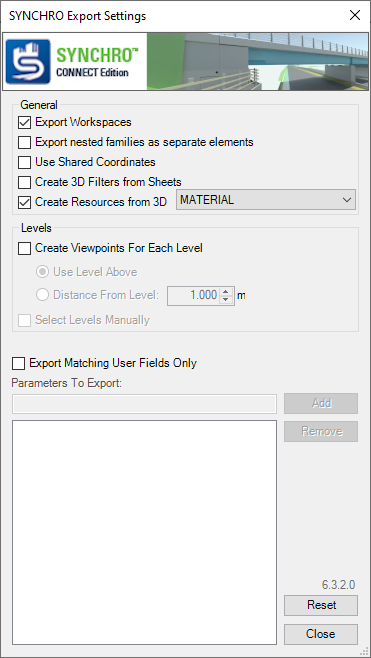This screenshot has width=371, height=658.
Task: Check Export Matching User Fields Only
Action: [x=18, y=363]
